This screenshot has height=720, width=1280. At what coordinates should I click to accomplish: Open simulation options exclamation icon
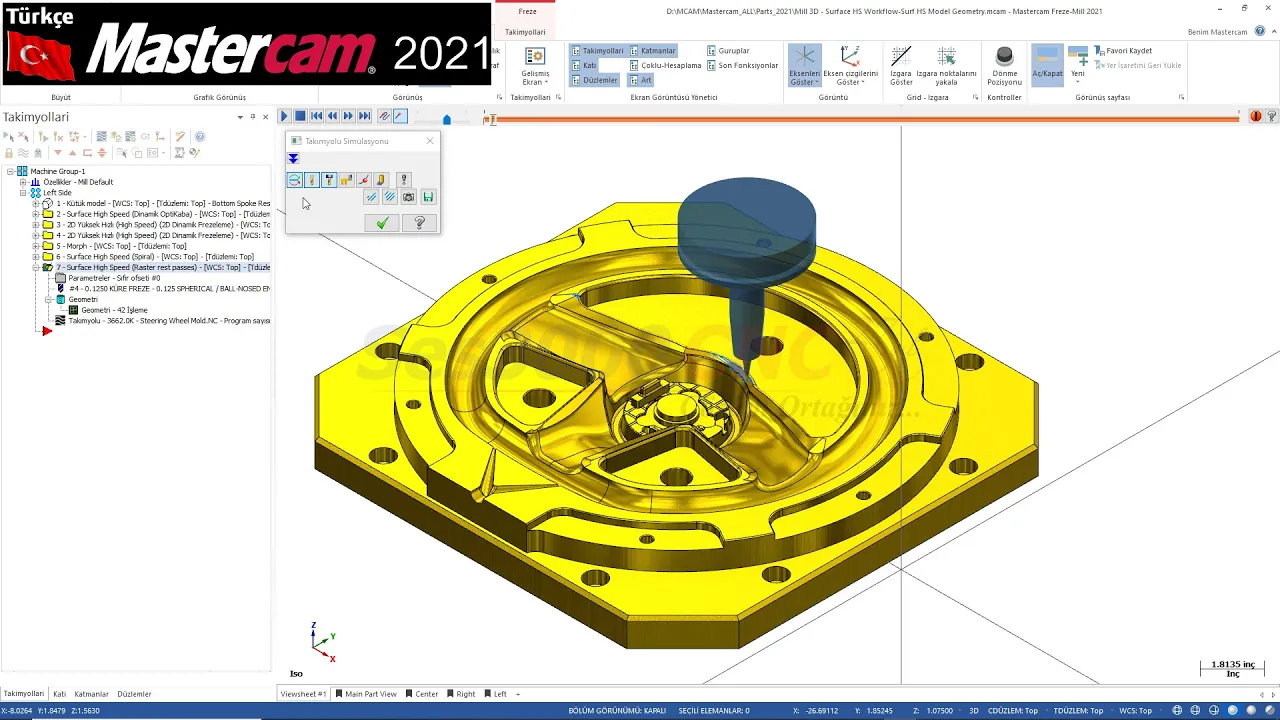404,180
